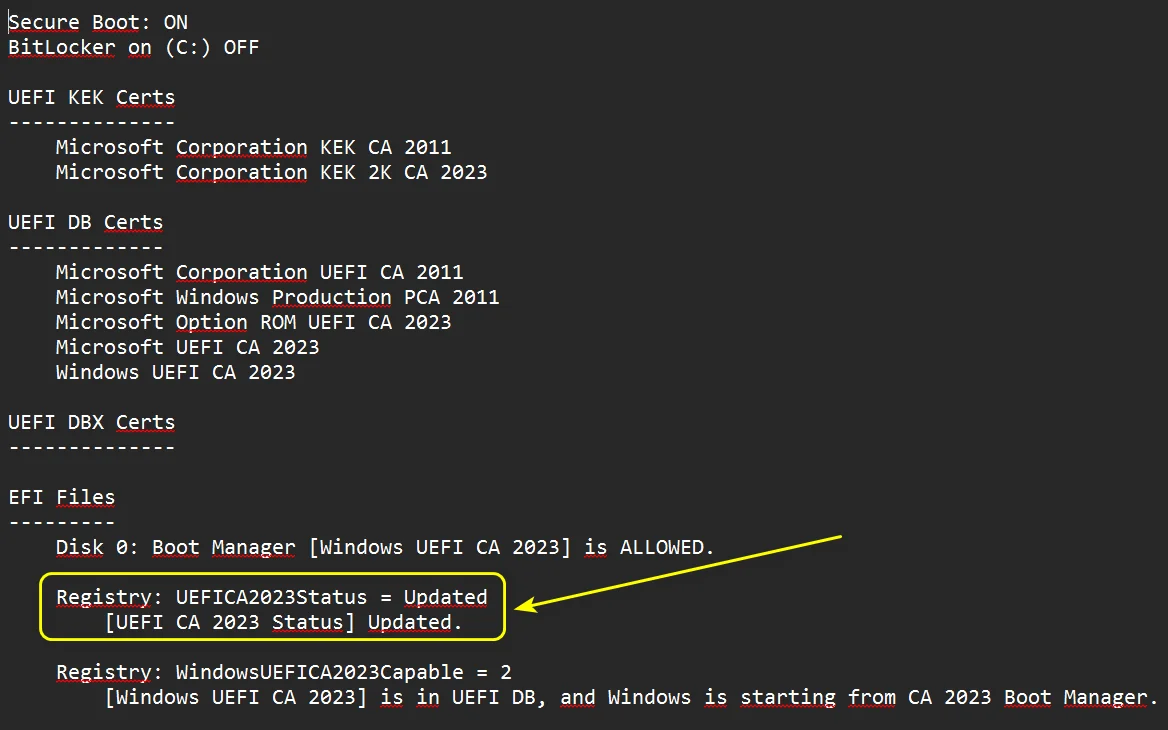
Task: Click the "[UEFI CA 2023 Status] Updated." line
Action: [x=284, y=623]
